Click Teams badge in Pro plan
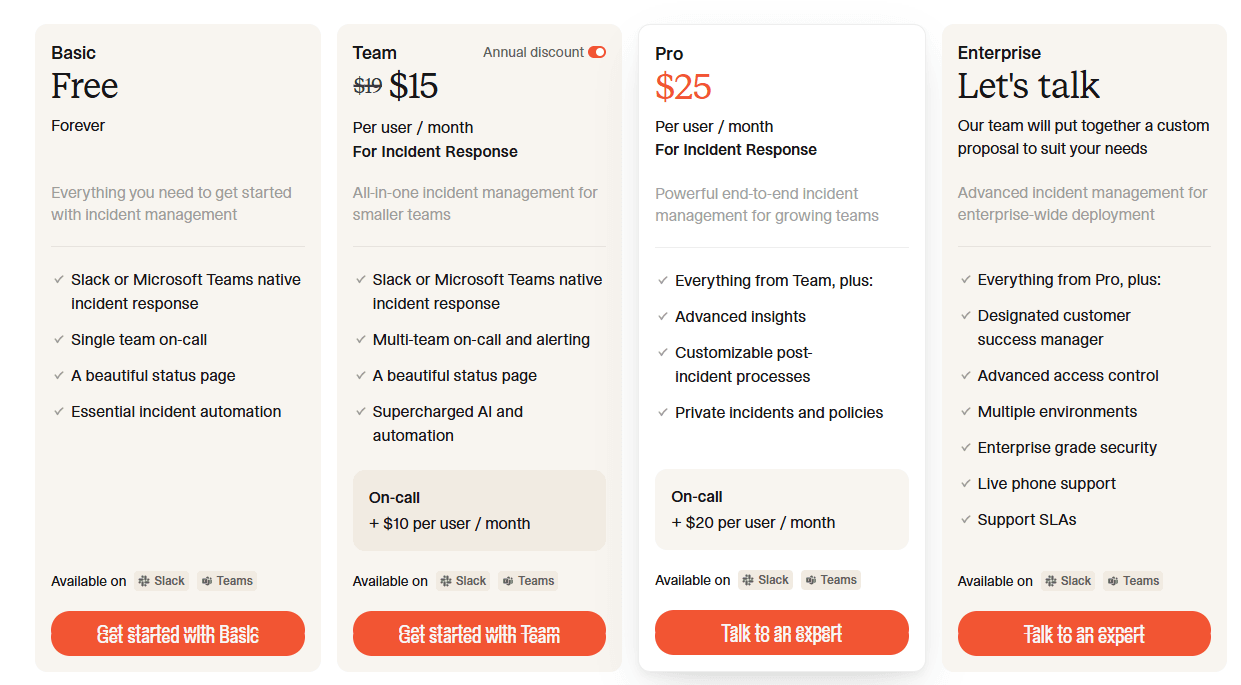 831,580
